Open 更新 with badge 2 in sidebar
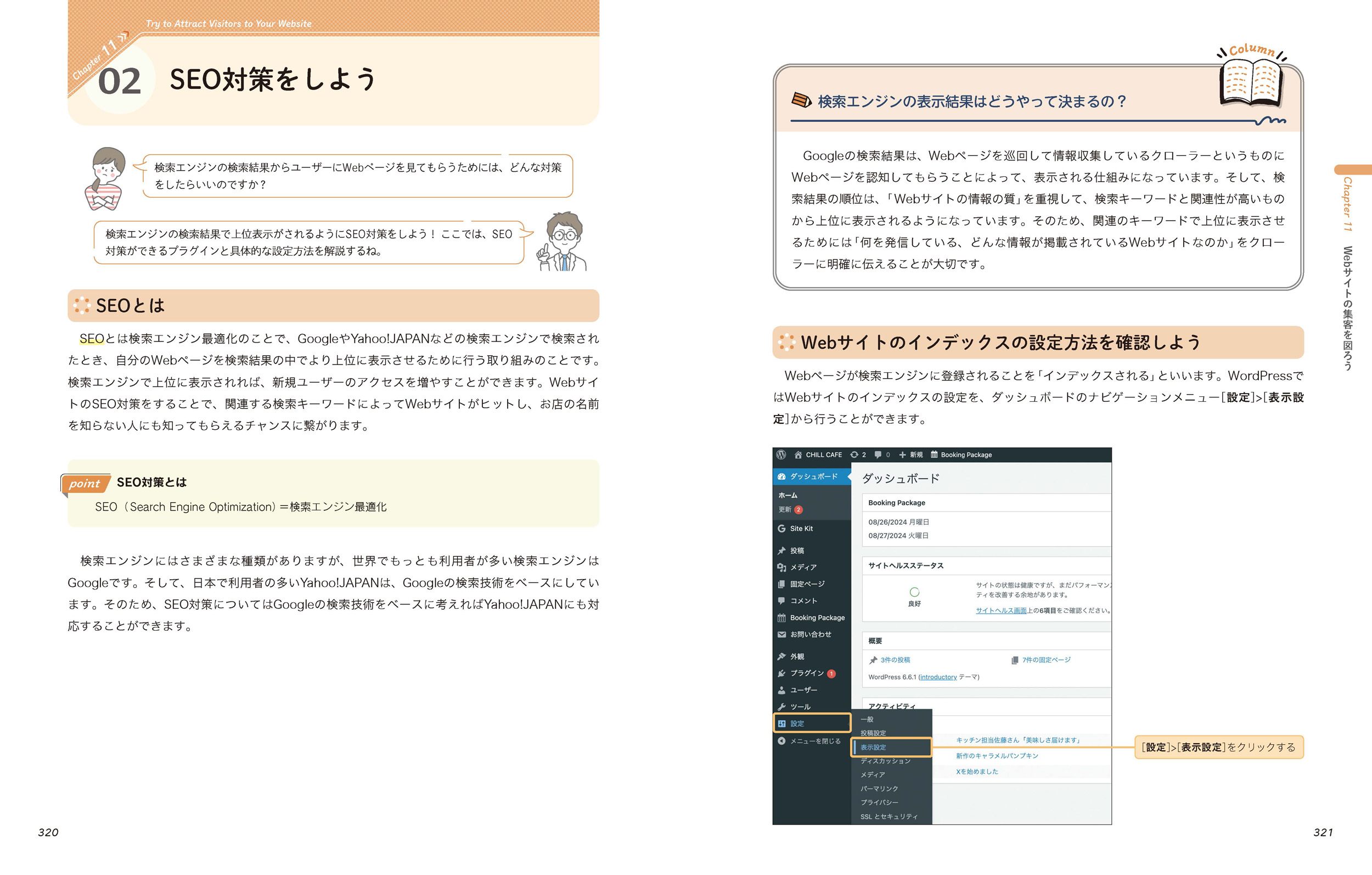The width and height of the screenshot is (1372, 875). [790, 509]
